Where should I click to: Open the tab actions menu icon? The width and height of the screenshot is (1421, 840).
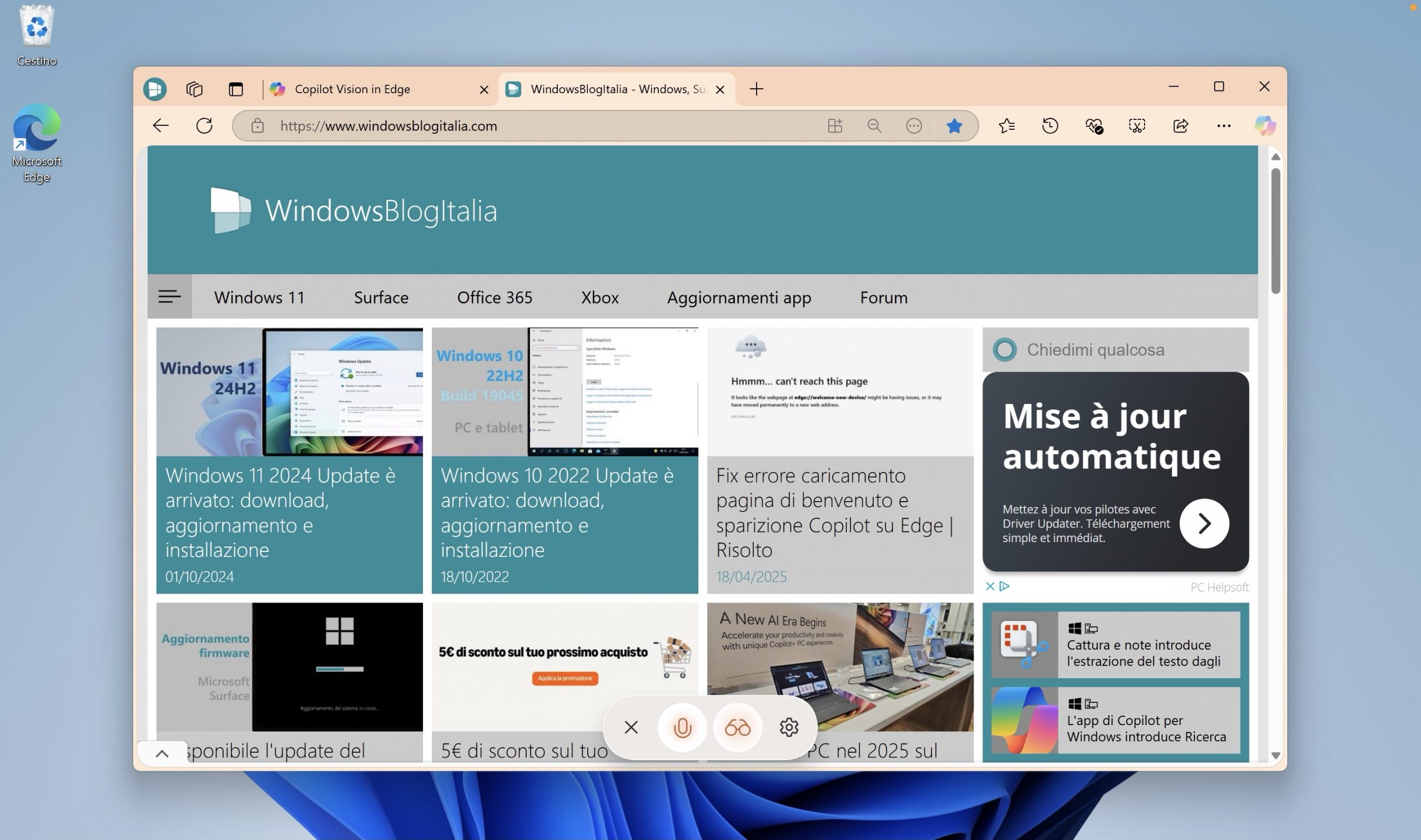[235, 89]
